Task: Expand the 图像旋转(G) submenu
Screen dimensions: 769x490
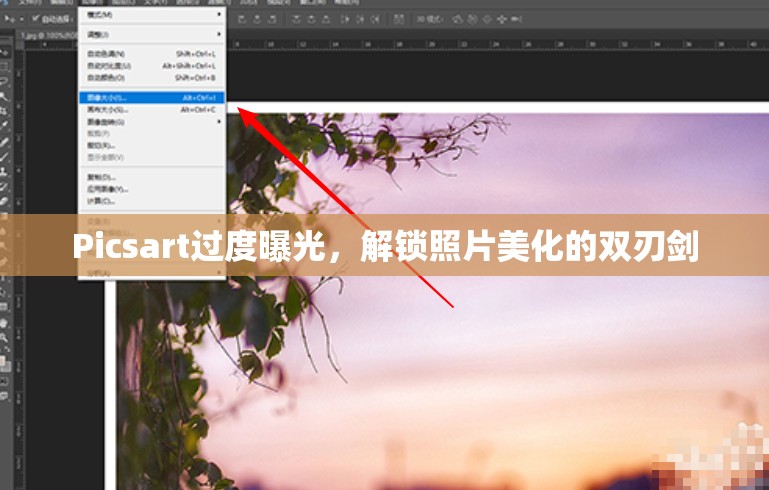Action: point(152,122)
